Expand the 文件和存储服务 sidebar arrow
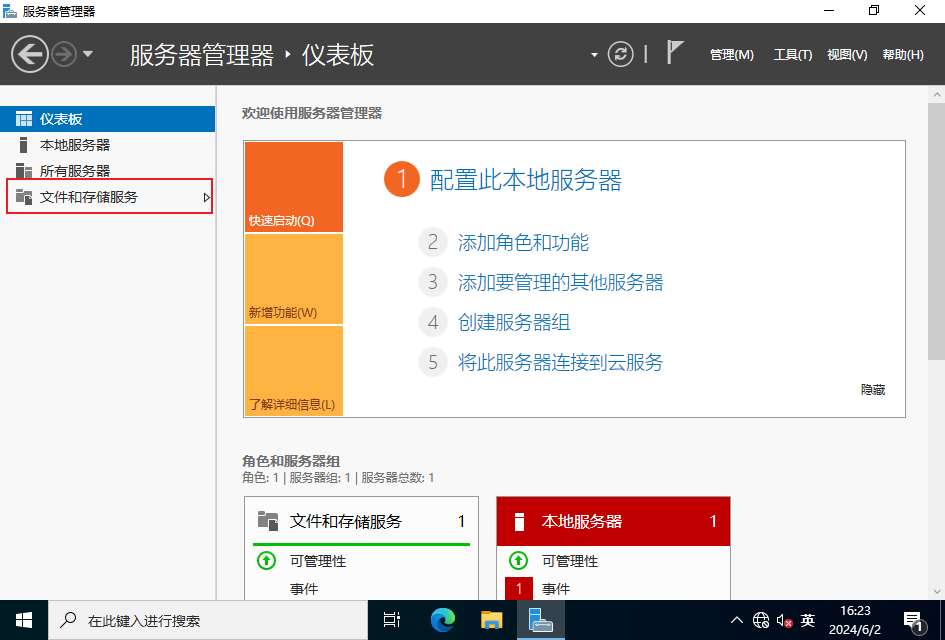This screenshot has width=945, height=640. 206,198
